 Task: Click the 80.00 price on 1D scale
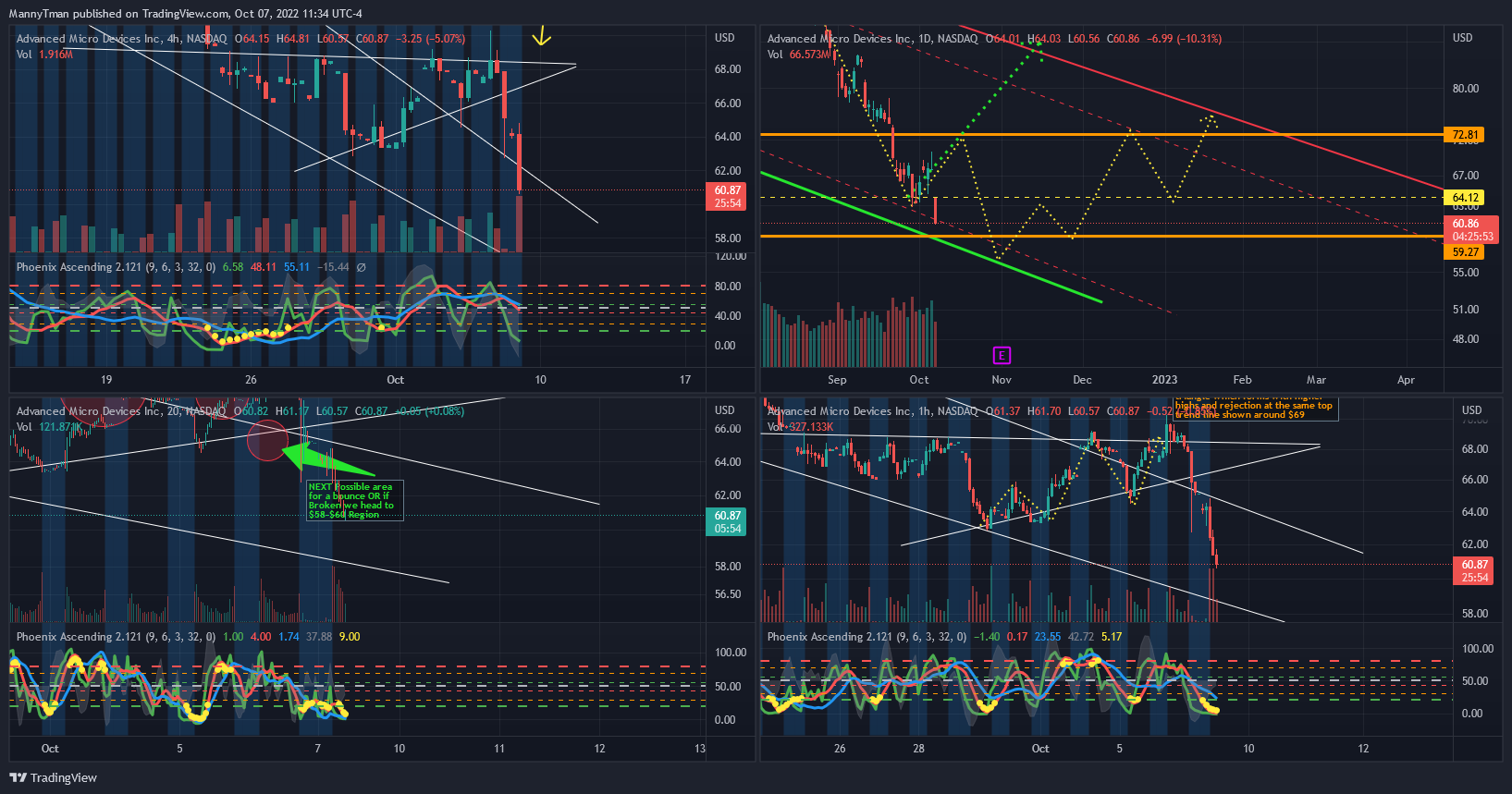pos(1465,89)
